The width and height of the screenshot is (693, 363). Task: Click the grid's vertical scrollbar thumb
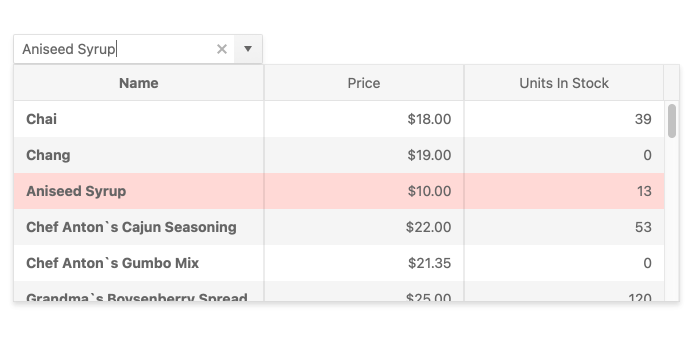pyautogui.click(x=672, y=121)
